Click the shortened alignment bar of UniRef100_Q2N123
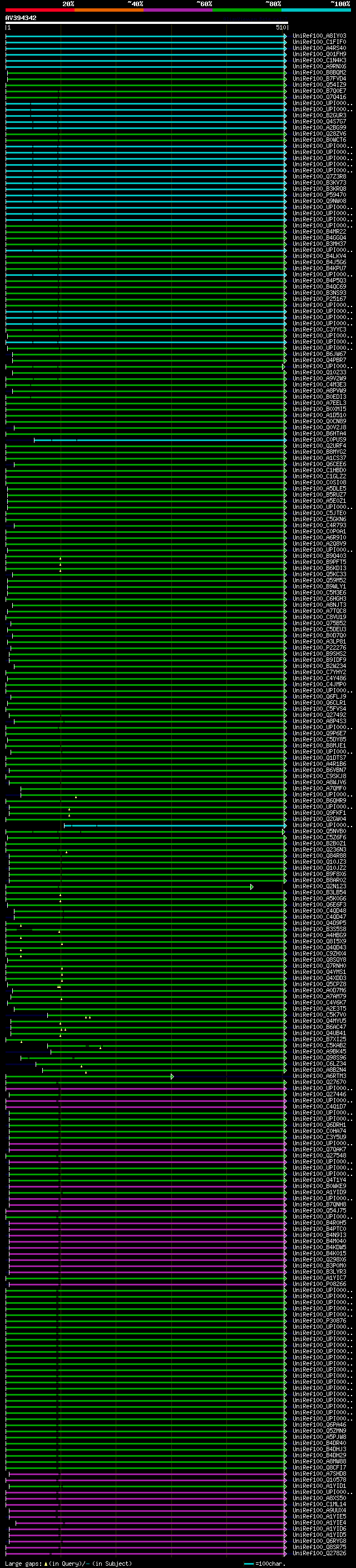356x1568 pixels. coord(130,886)
